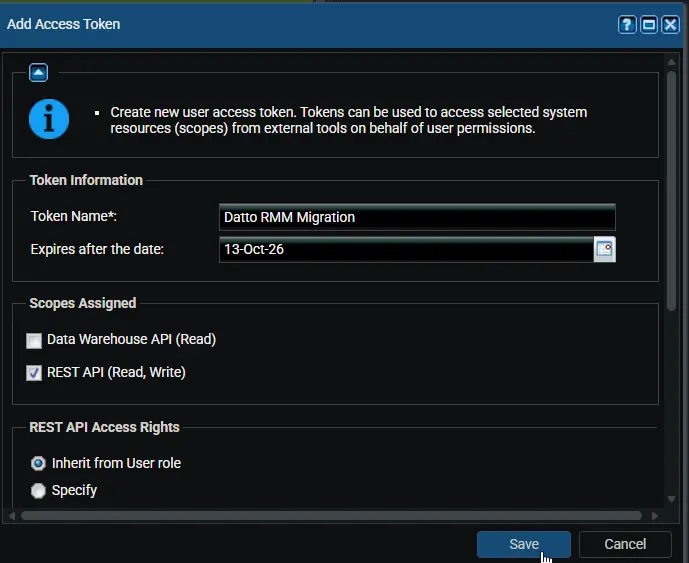Open the calendar picker for expiry date
Image resolution: width=689 pixels, height=563 pixels.
point(604,249)
